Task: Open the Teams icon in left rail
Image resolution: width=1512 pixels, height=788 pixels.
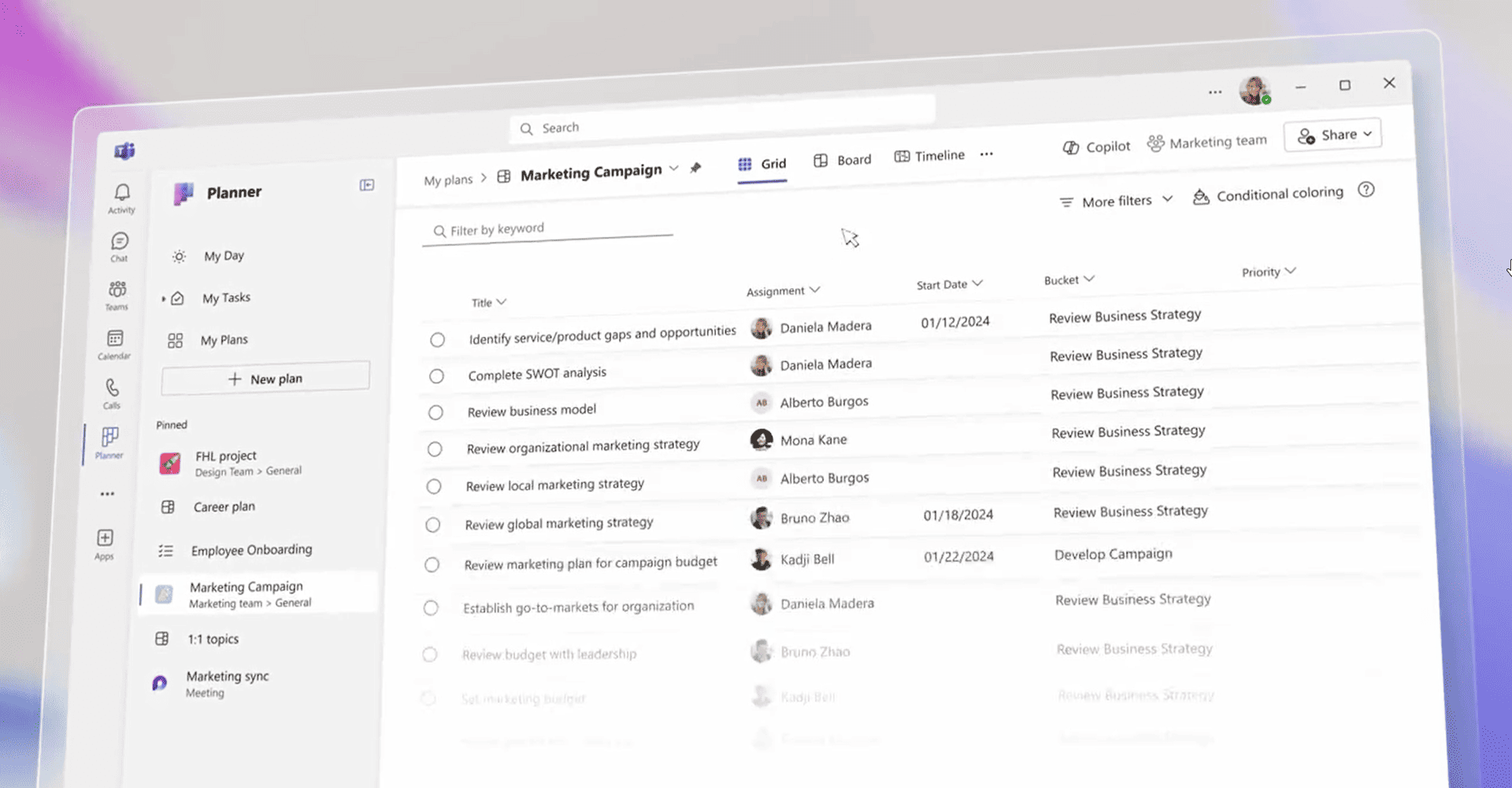Action: click(x=117, y=290)
